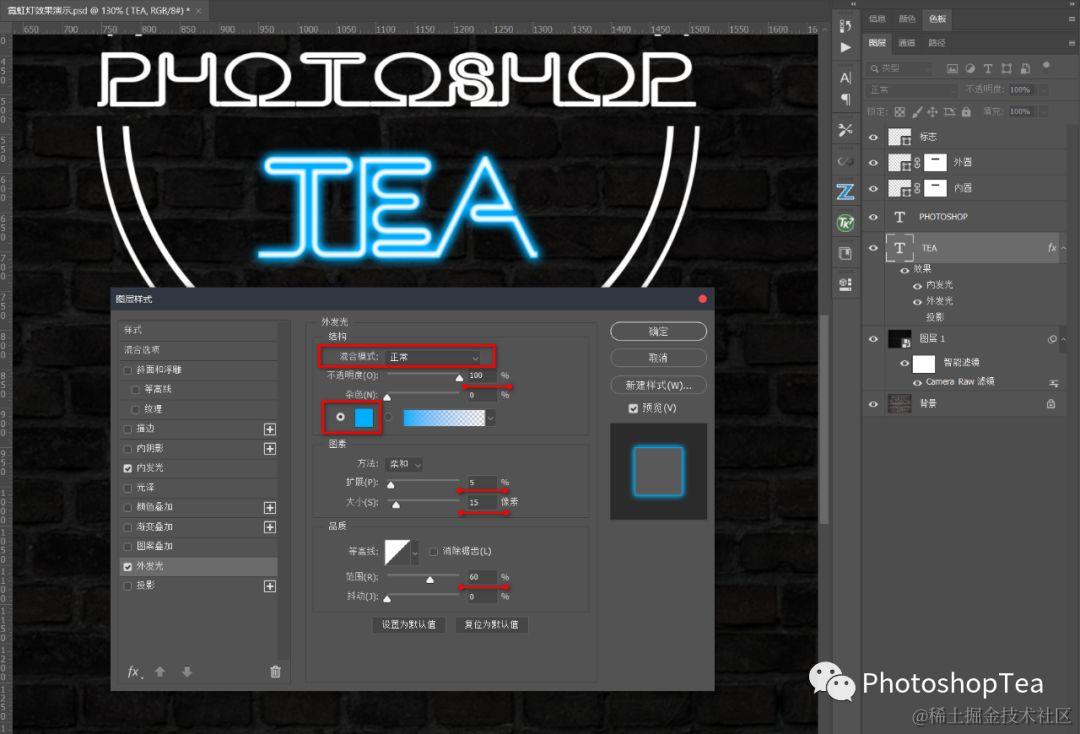Click the pixel layer filter icon
The height and width of the screenshot is (734, 1080).
click(952, 68)
